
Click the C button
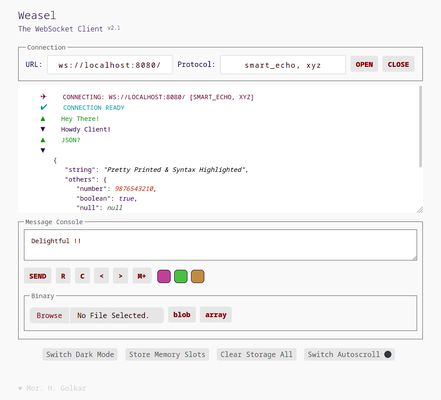[x=82, y=276]
